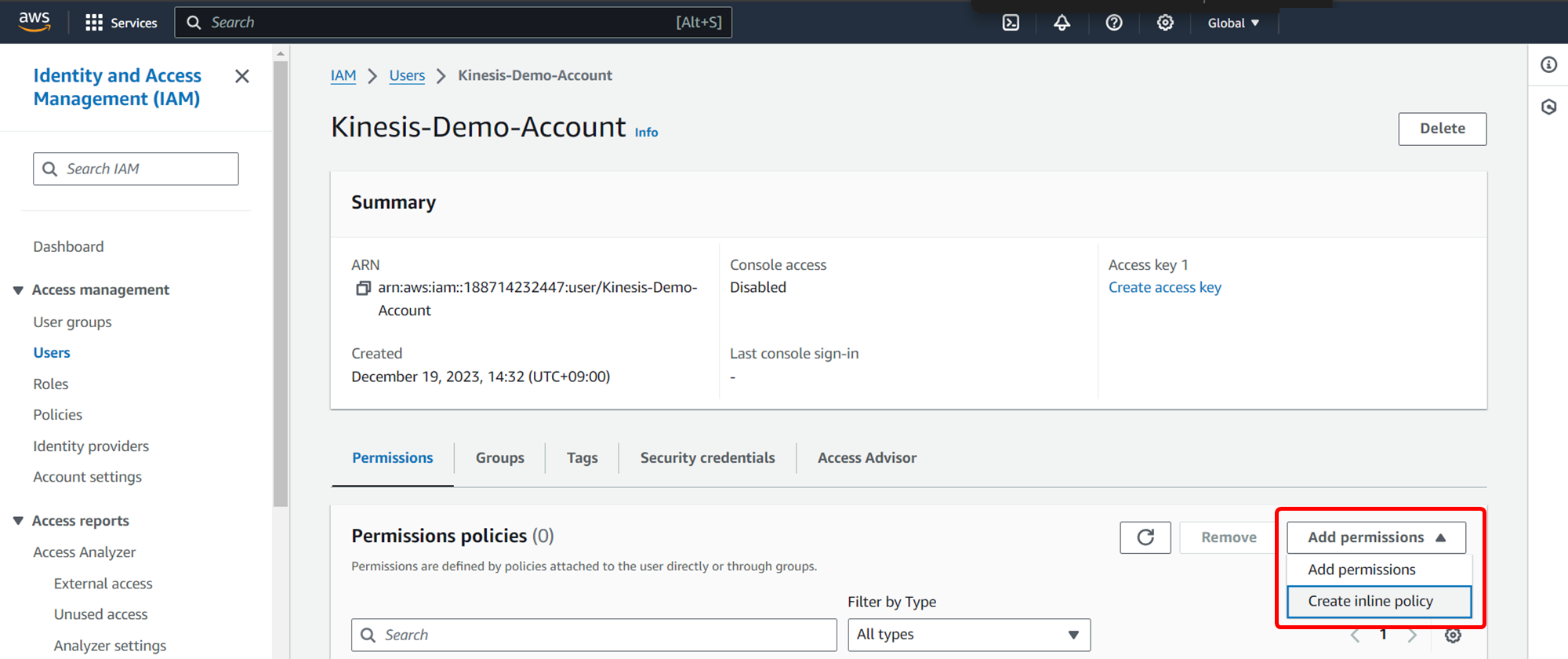Viewport: 1568px width, 659px height.
Task: Navigate to Roles in sidebar
Action: point(51,384)
